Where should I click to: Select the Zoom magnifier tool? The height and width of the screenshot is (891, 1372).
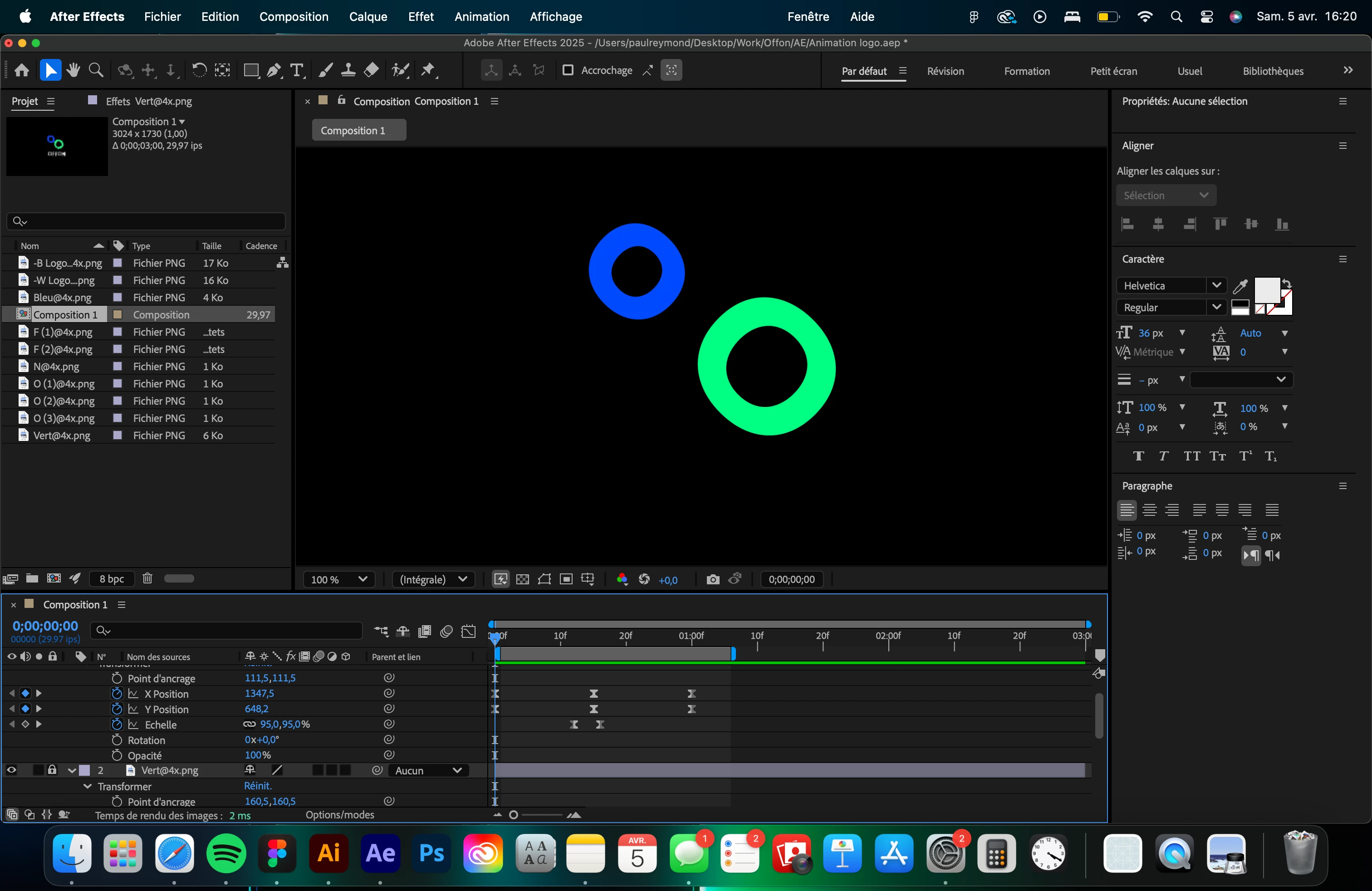tap(96, 70)
